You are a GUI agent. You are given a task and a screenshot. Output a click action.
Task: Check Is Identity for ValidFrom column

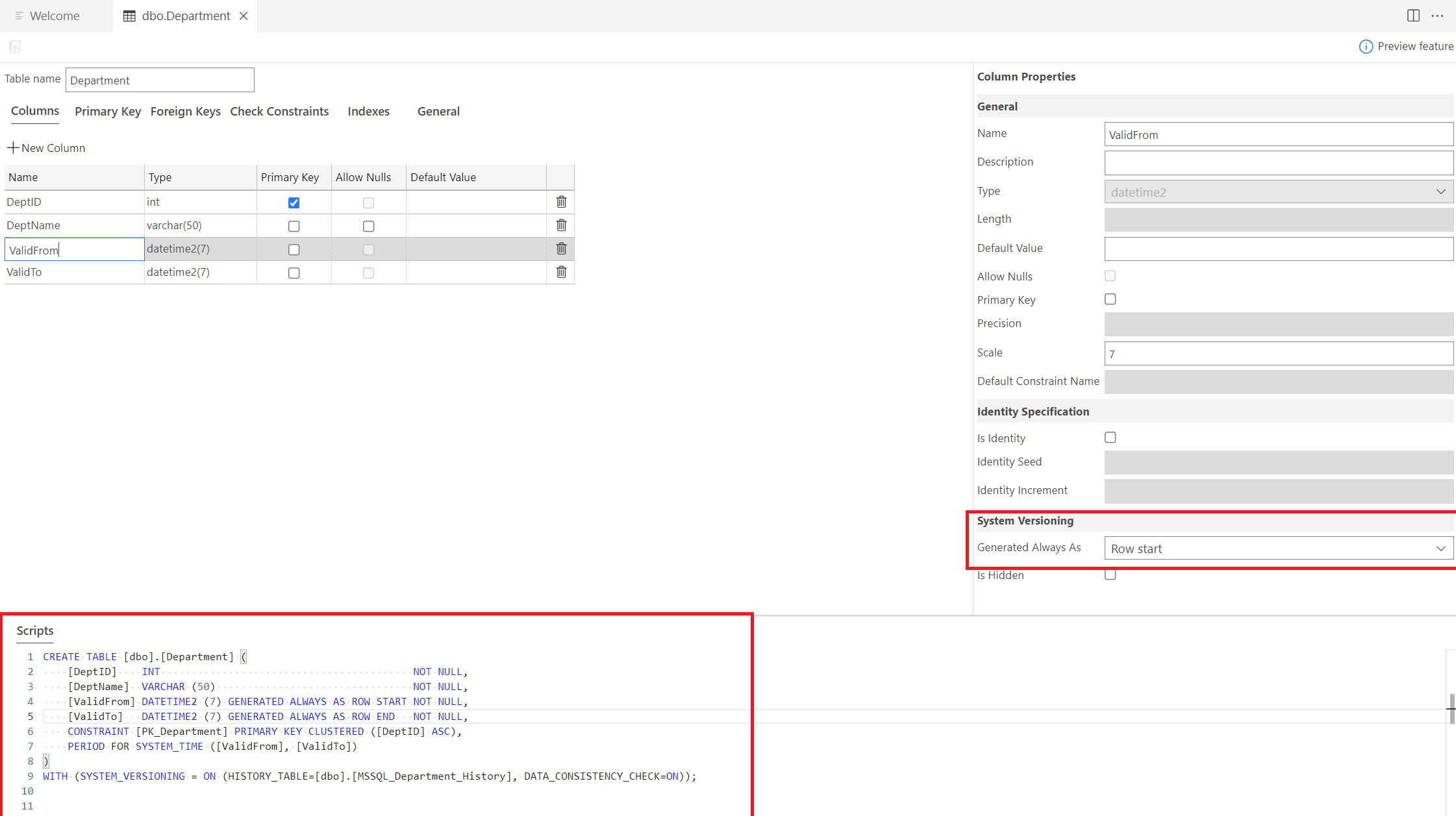click(1110, 437)
